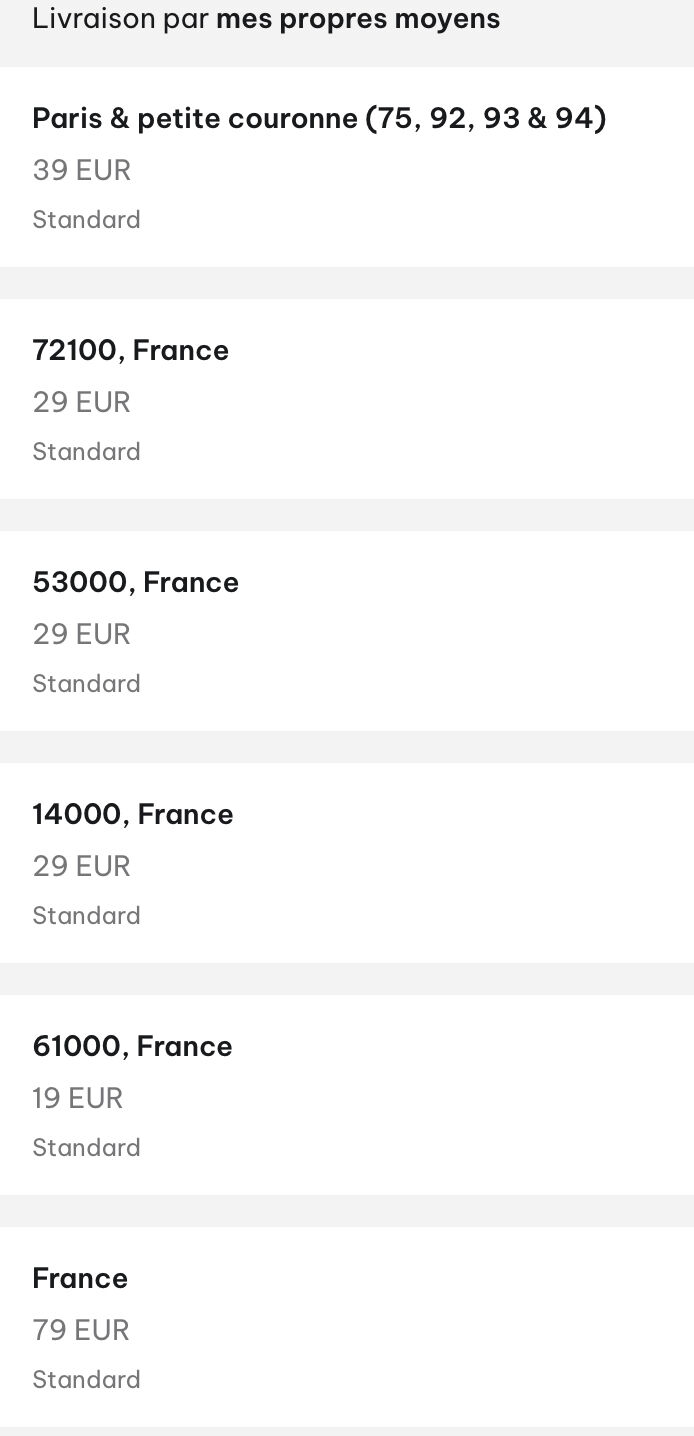
Task: Click the 79 EUR price label
Action: (81, 1330)
